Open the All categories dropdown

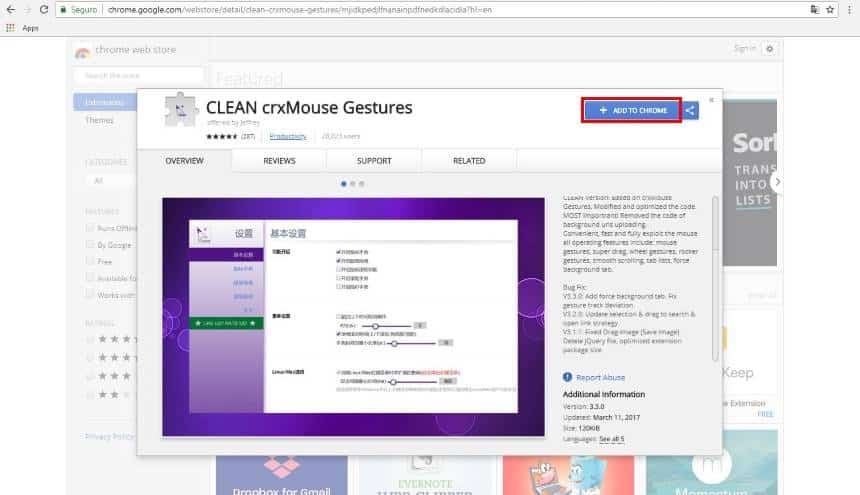(110, 180)
